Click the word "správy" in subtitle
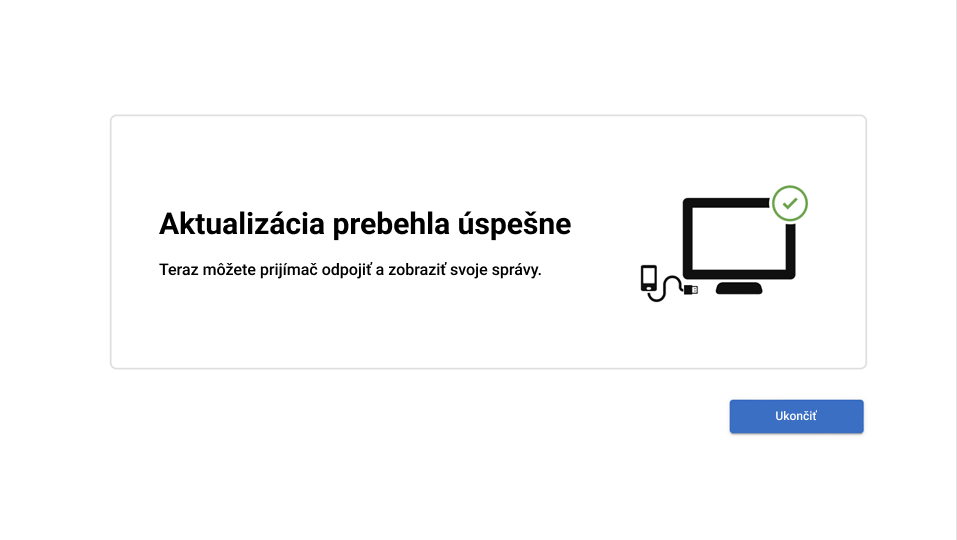Viewport: 957px width, 540px height. click(x=516, y=270)
